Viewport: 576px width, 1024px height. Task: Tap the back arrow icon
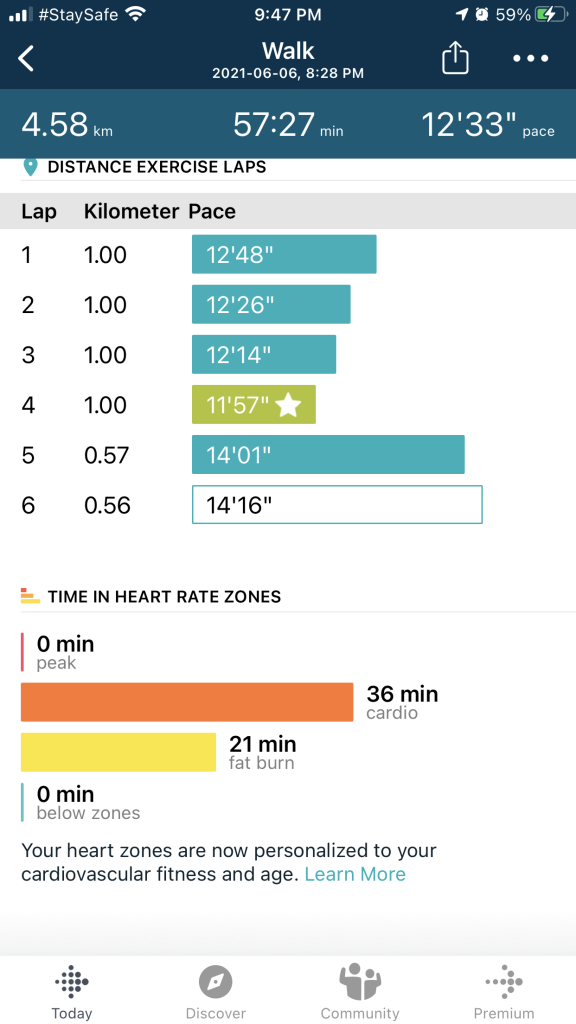(x=25, y=58)
